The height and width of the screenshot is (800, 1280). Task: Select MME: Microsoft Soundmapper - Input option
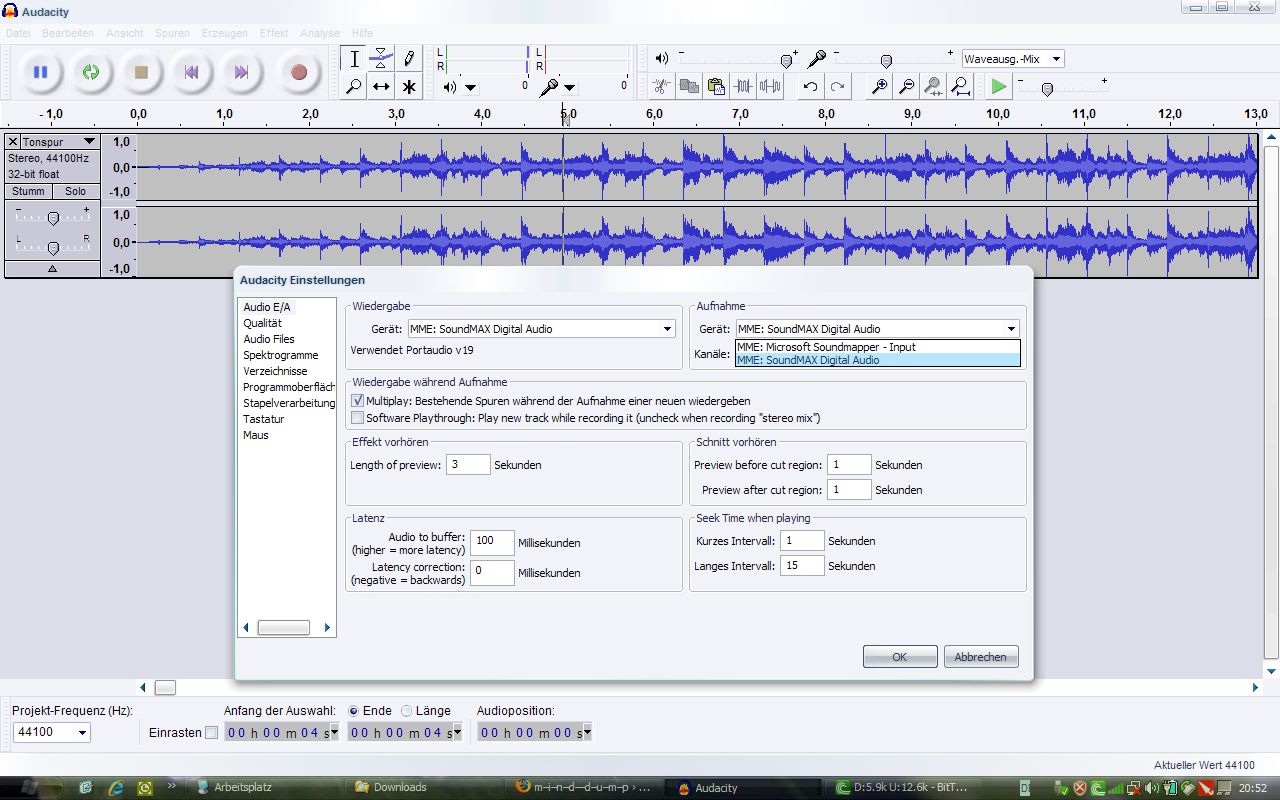click(x=877, y=347)
